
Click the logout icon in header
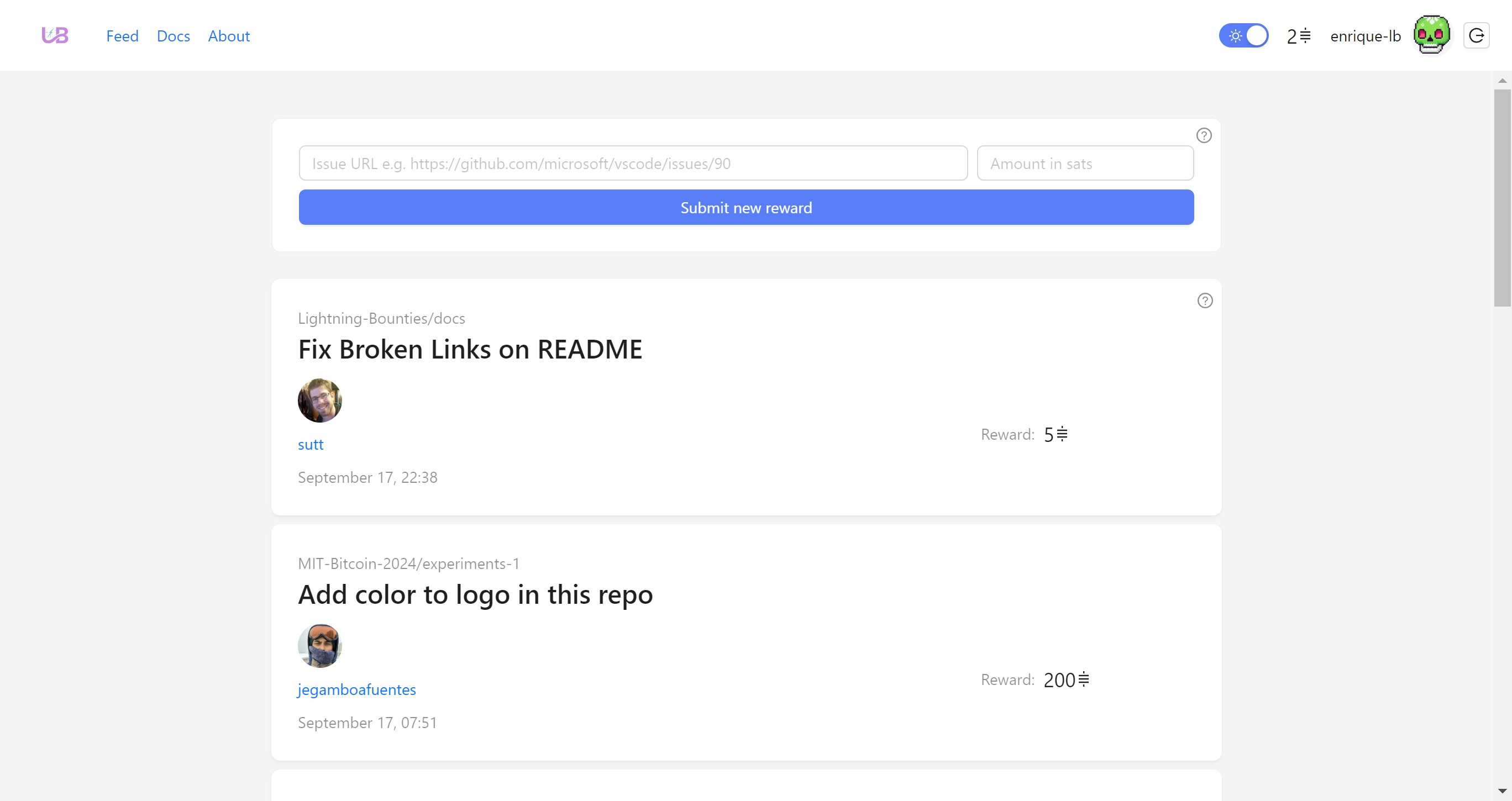coord(1476,36)
